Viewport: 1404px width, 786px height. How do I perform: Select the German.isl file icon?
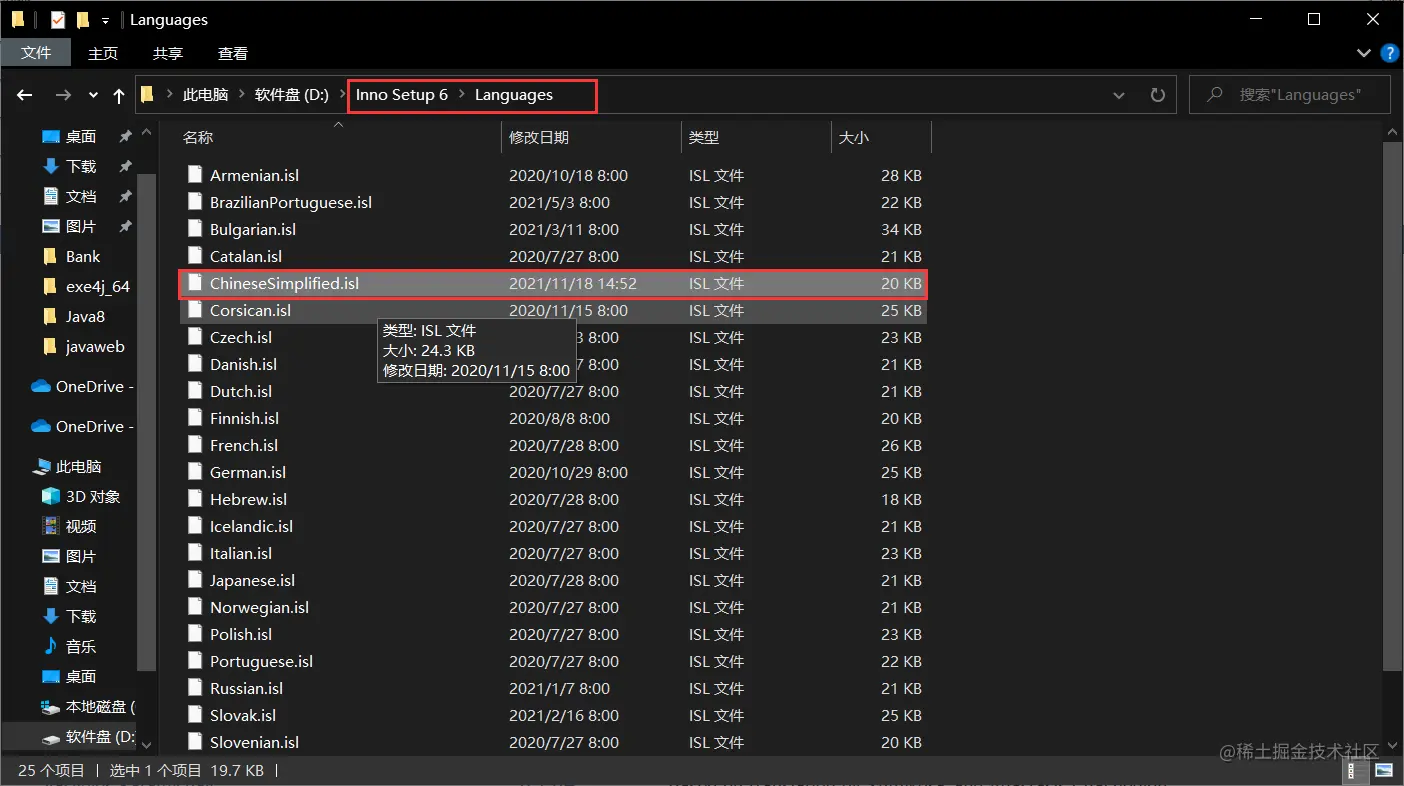(195, 472)
